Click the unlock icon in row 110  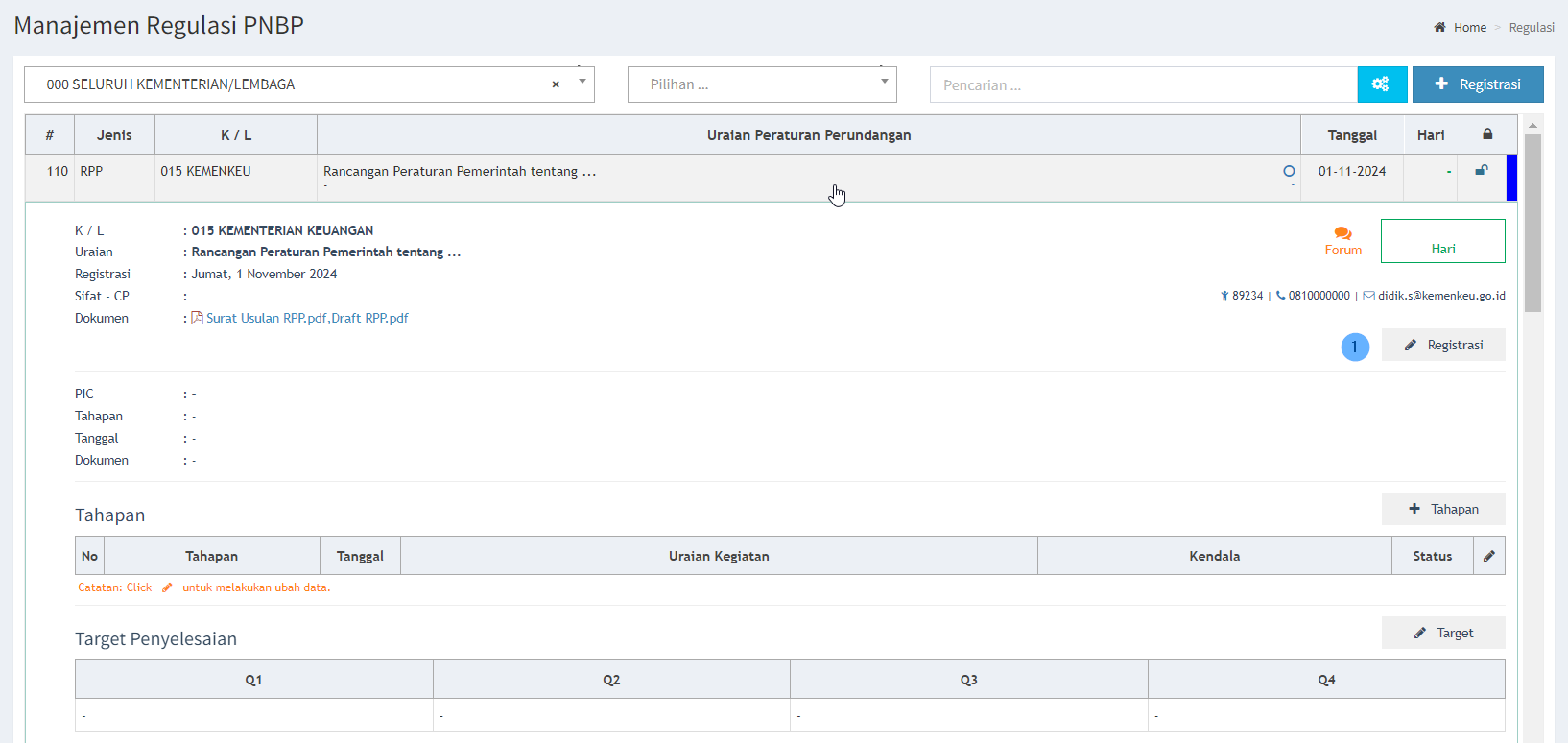coord(1481,171)
